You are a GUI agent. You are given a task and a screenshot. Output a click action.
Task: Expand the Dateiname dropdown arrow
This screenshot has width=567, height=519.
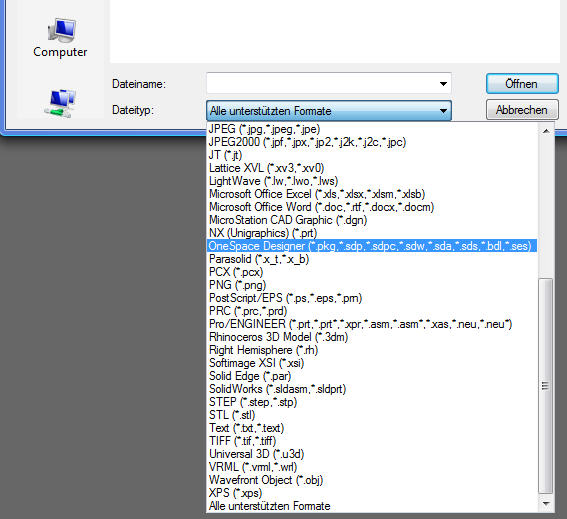point(443,84)
